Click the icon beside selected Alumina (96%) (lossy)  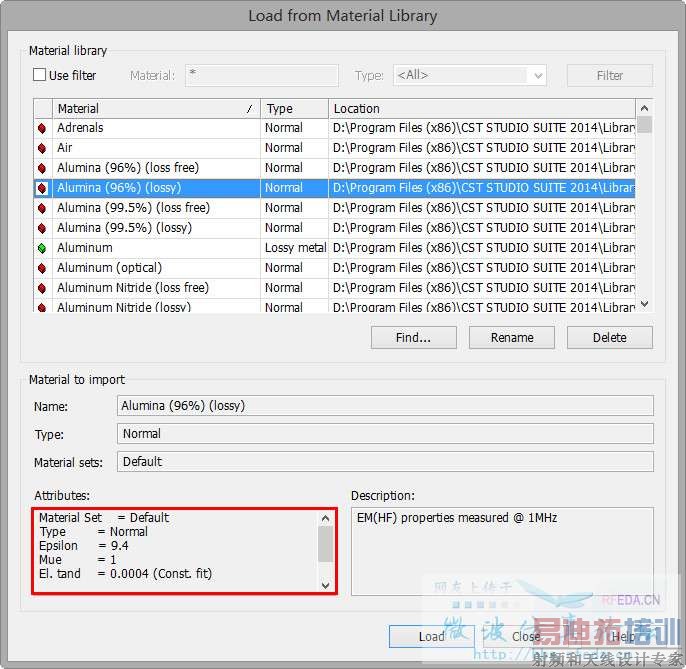click(42, 188)
